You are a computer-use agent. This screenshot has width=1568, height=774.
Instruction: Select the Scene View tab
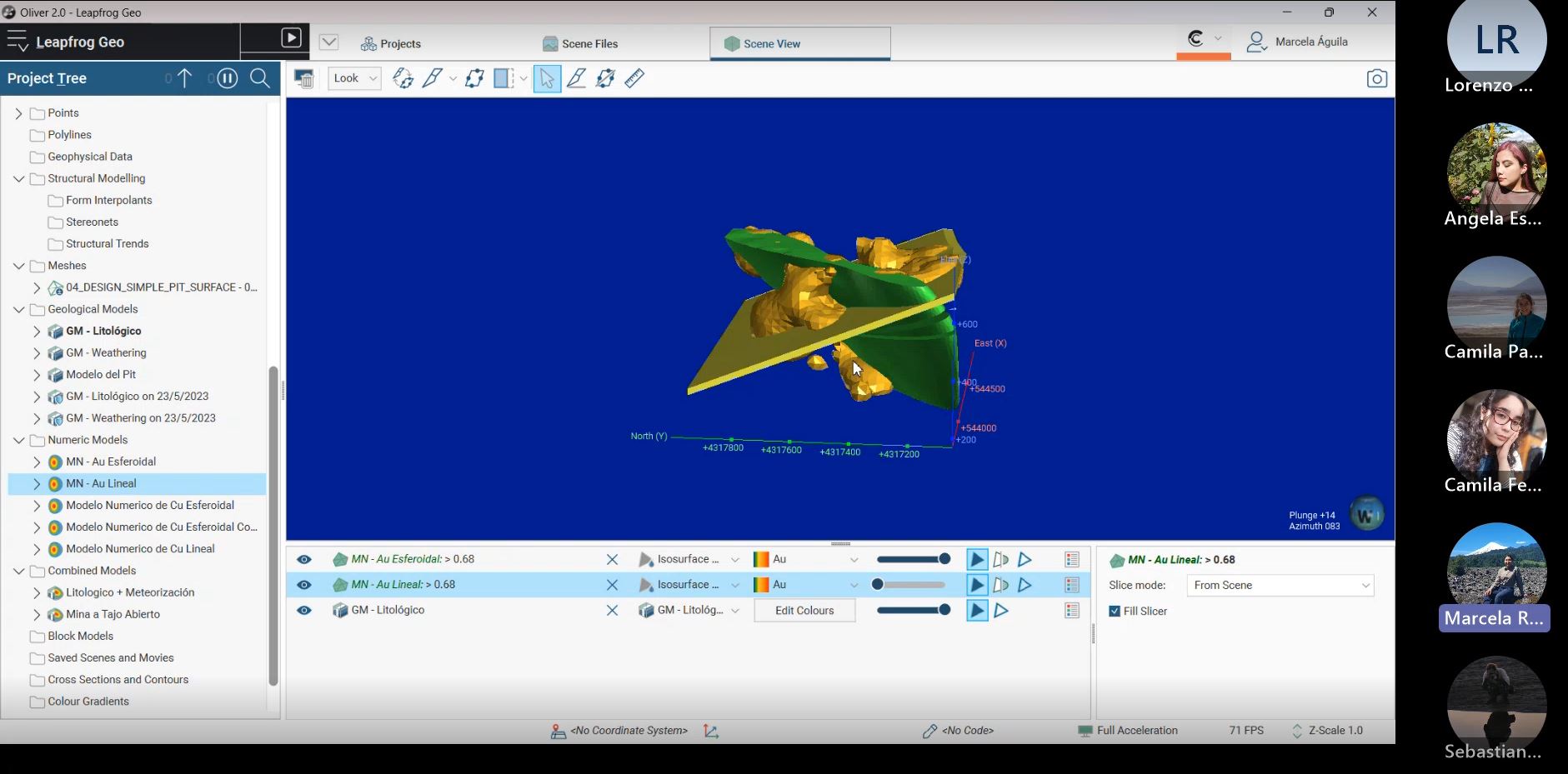coord(800,44)
